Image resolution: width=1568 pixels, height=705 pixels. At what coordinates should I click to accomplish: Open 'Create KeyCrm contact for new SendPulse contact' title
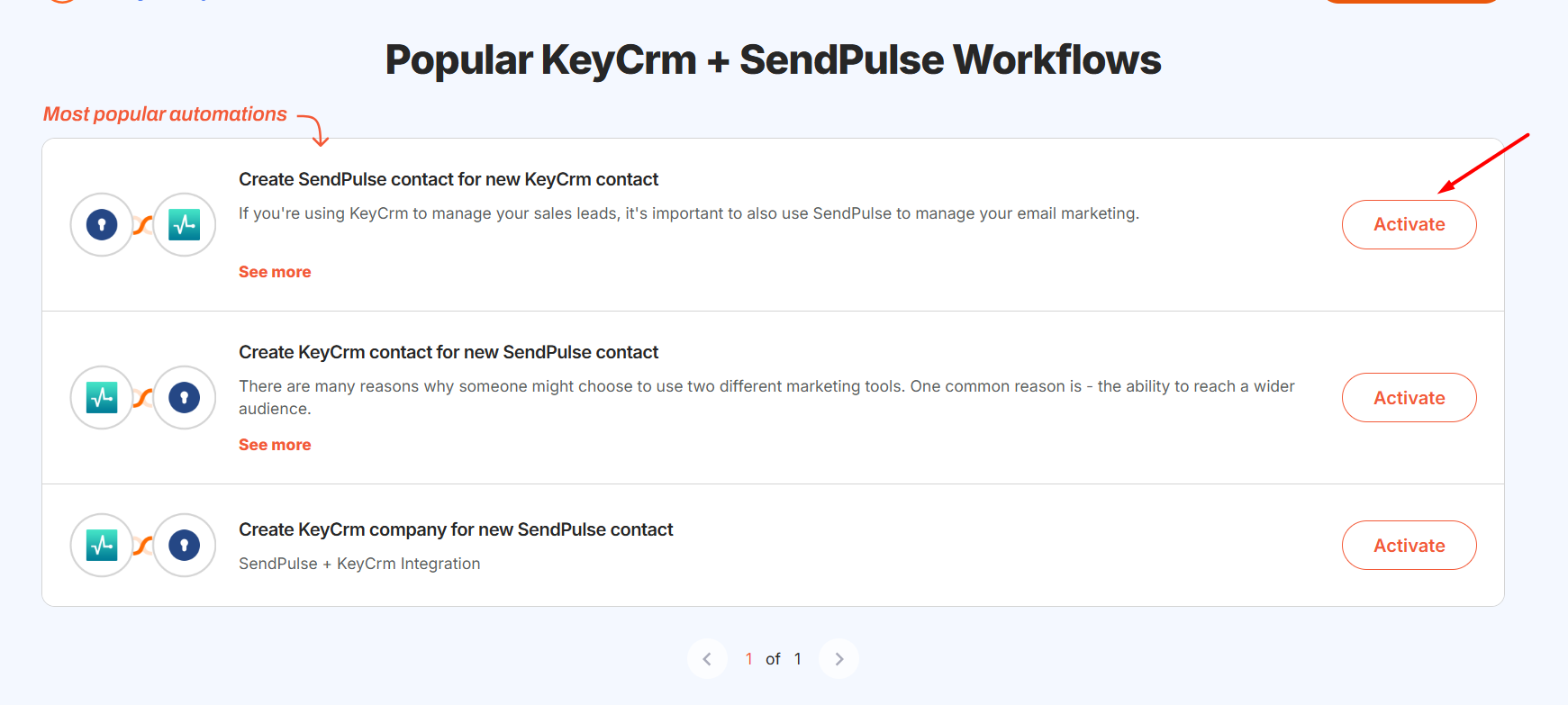click(449, 352)
